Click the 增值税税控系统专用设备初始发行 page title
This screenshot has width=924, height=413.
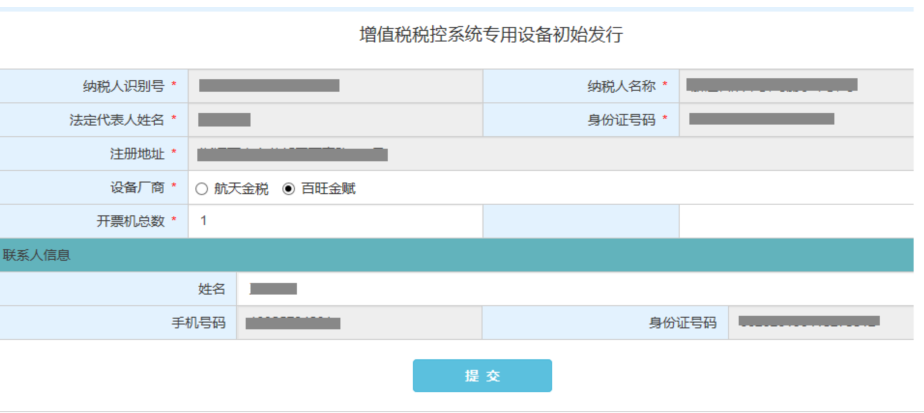[x=491, y=35]
